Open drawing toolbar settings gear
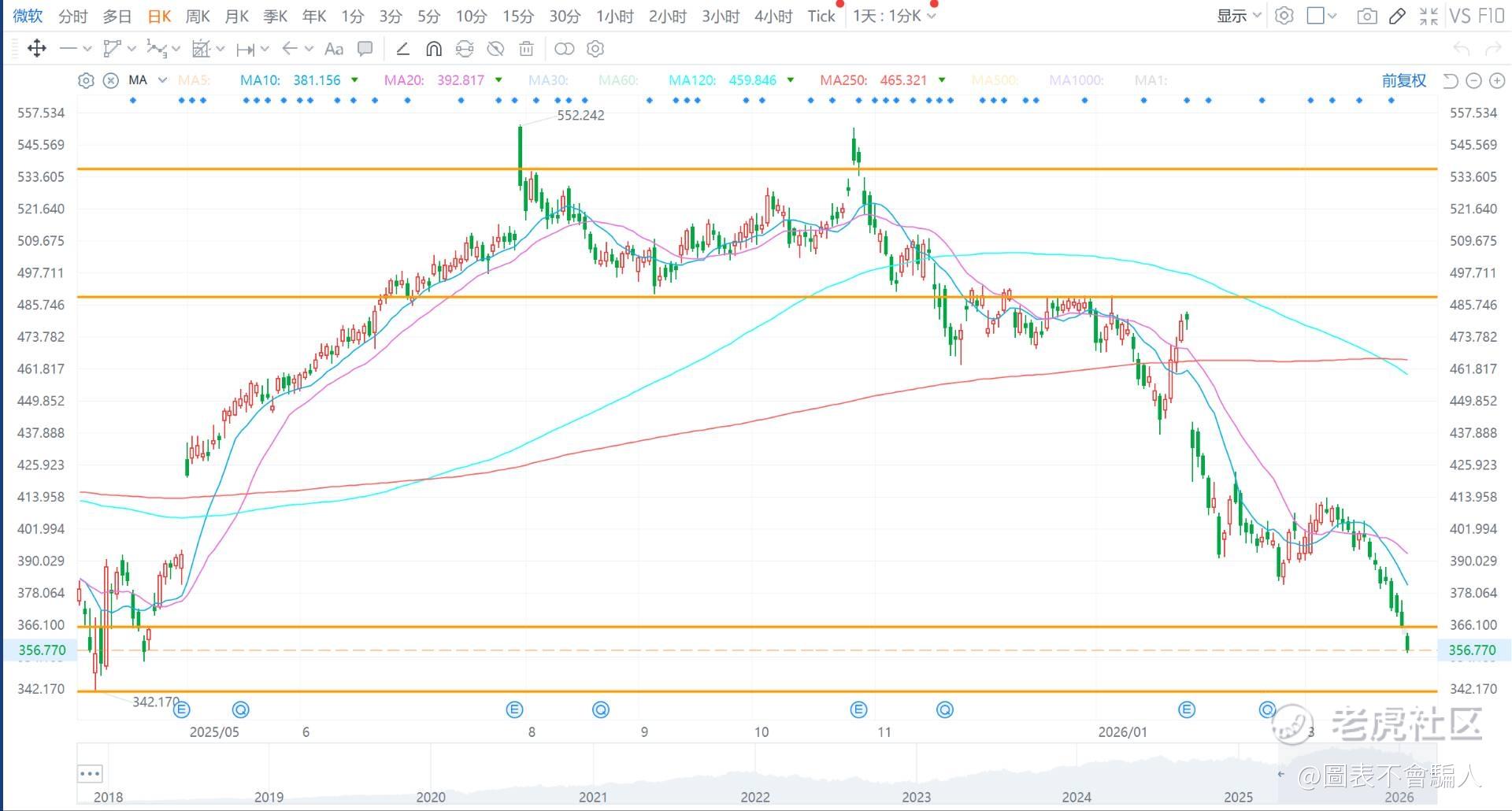Screen dimensions: 1512x811 point(595,49)
